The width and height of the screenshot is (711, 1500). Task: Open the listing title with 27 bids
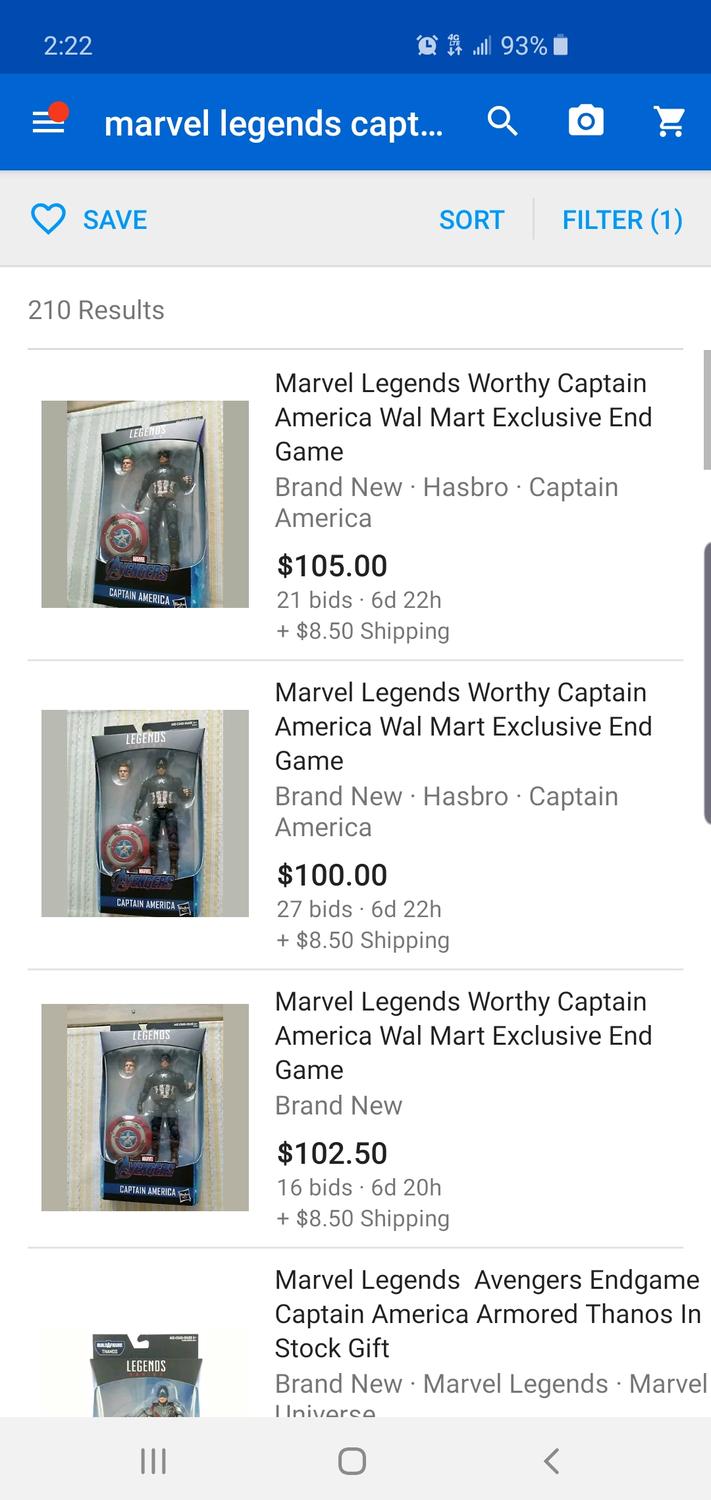click(x=462, y=726)
